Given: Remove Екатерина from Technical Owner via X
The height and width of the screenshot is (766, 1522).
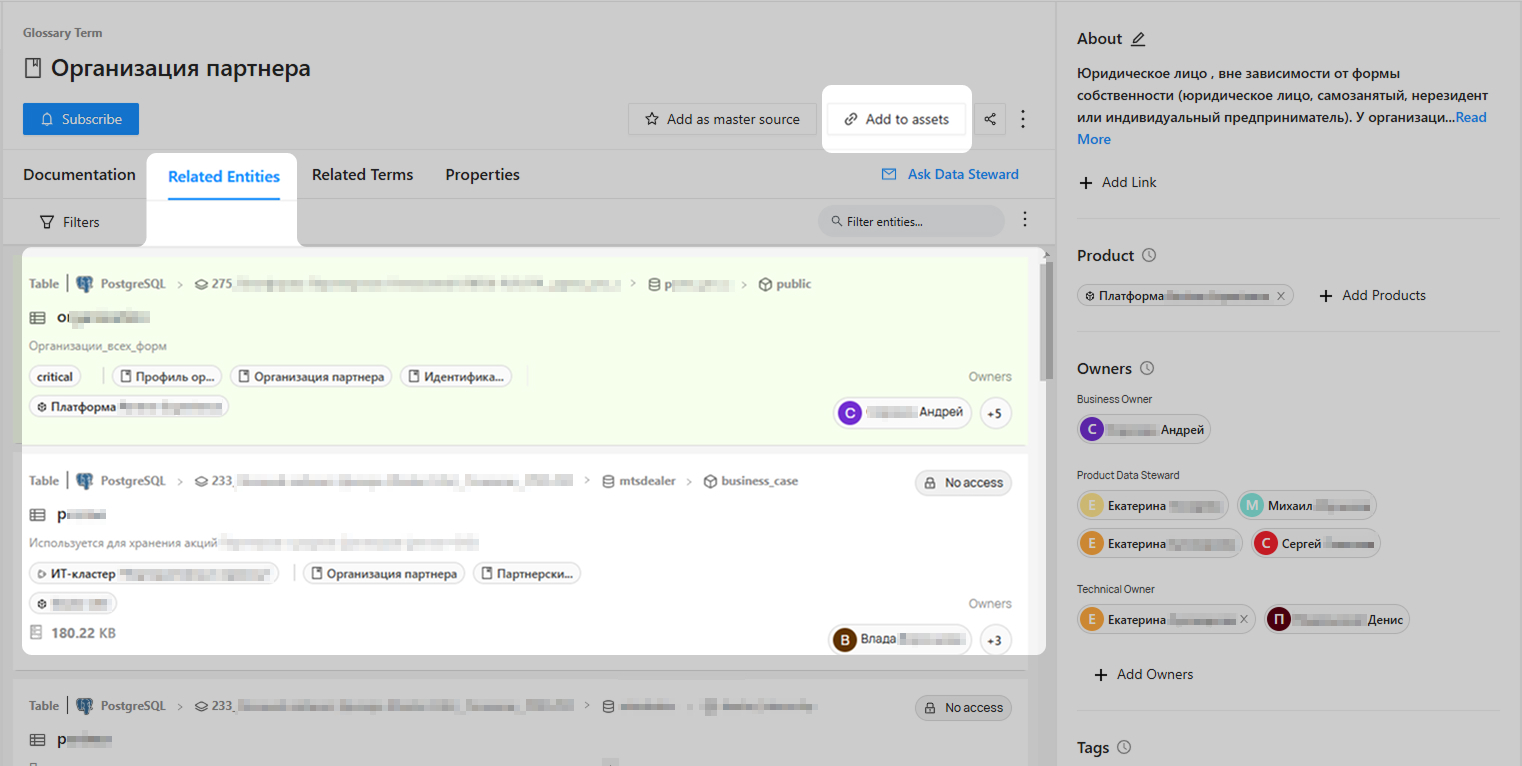Looking at the screenshot, I should [x=1243, y=620].
